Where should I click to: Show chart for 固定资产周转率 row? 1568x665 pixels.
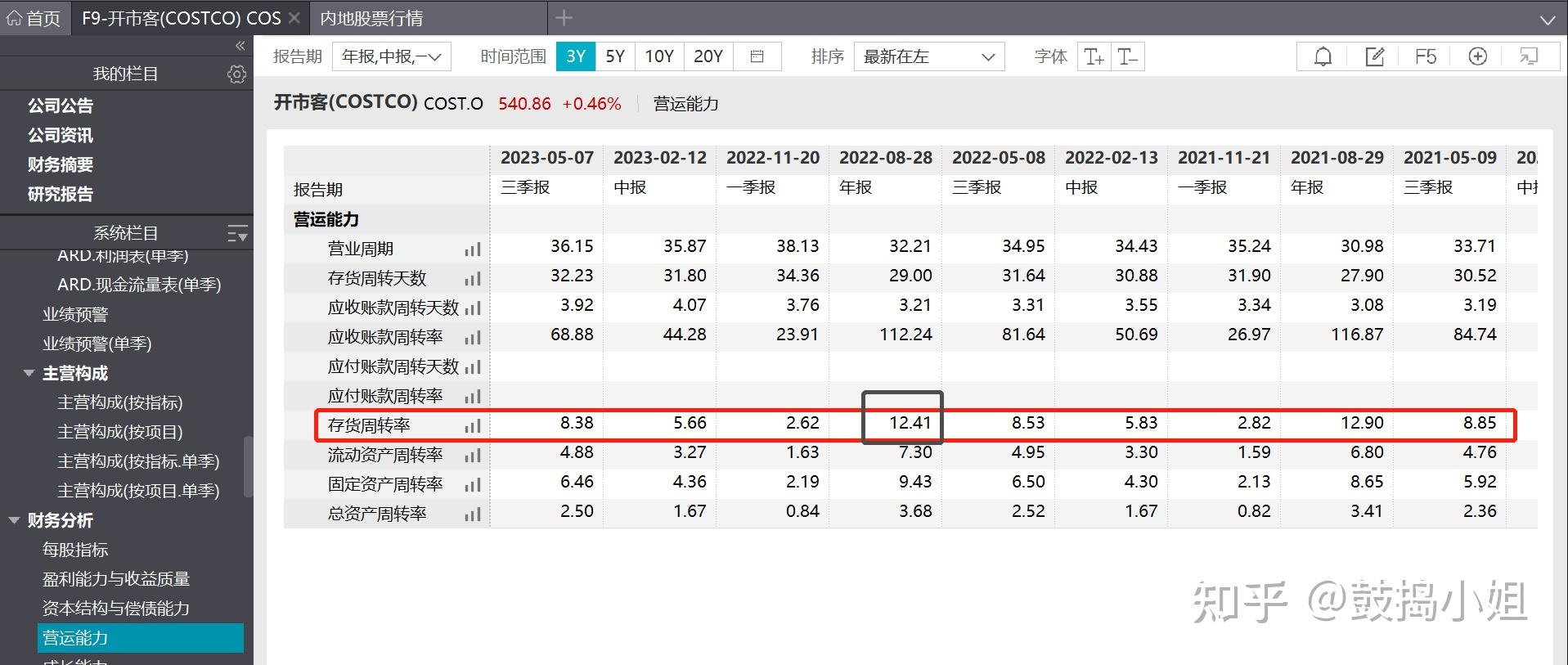[473, 485]
